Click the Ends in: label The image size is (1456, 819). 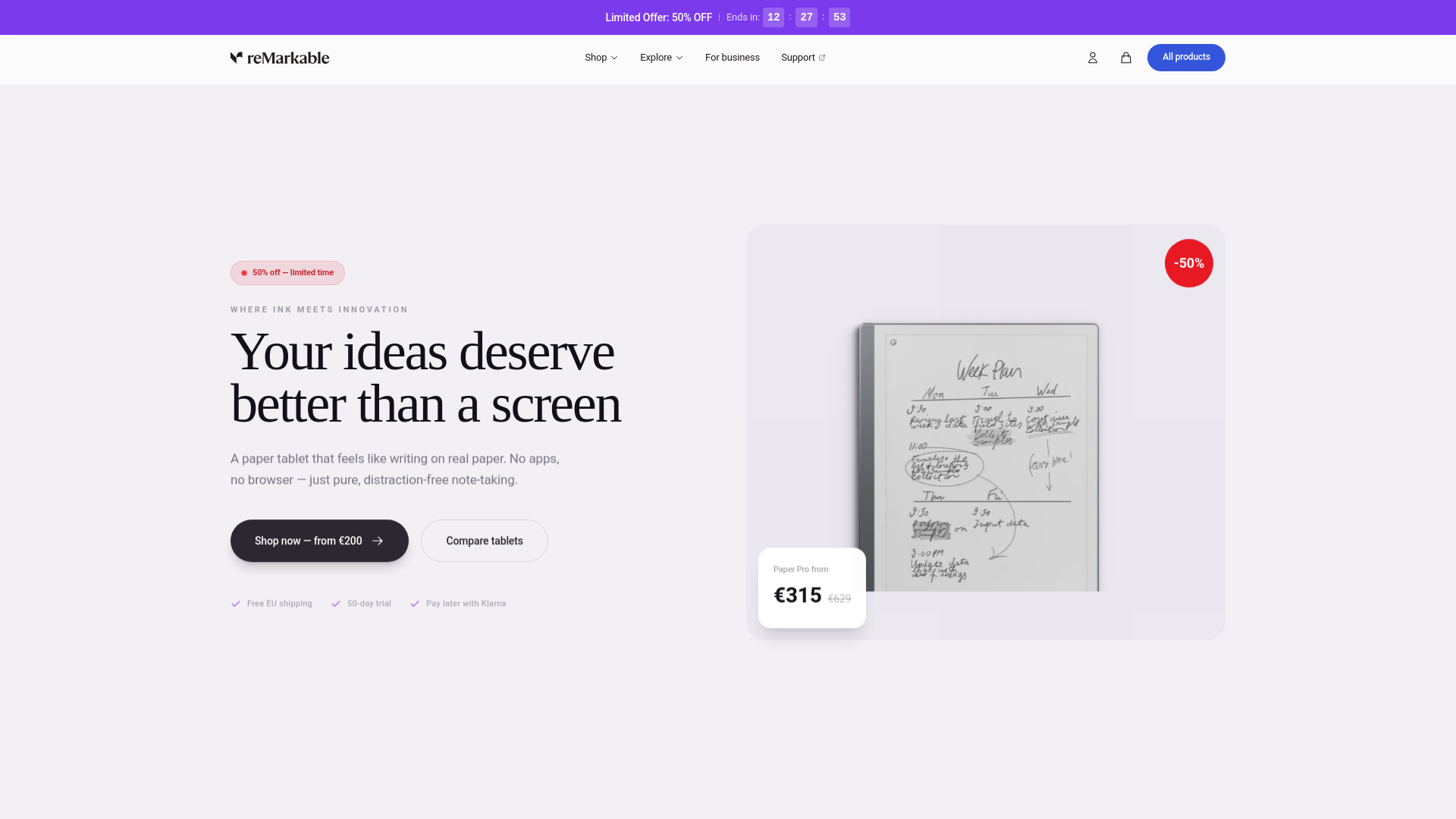742,17
